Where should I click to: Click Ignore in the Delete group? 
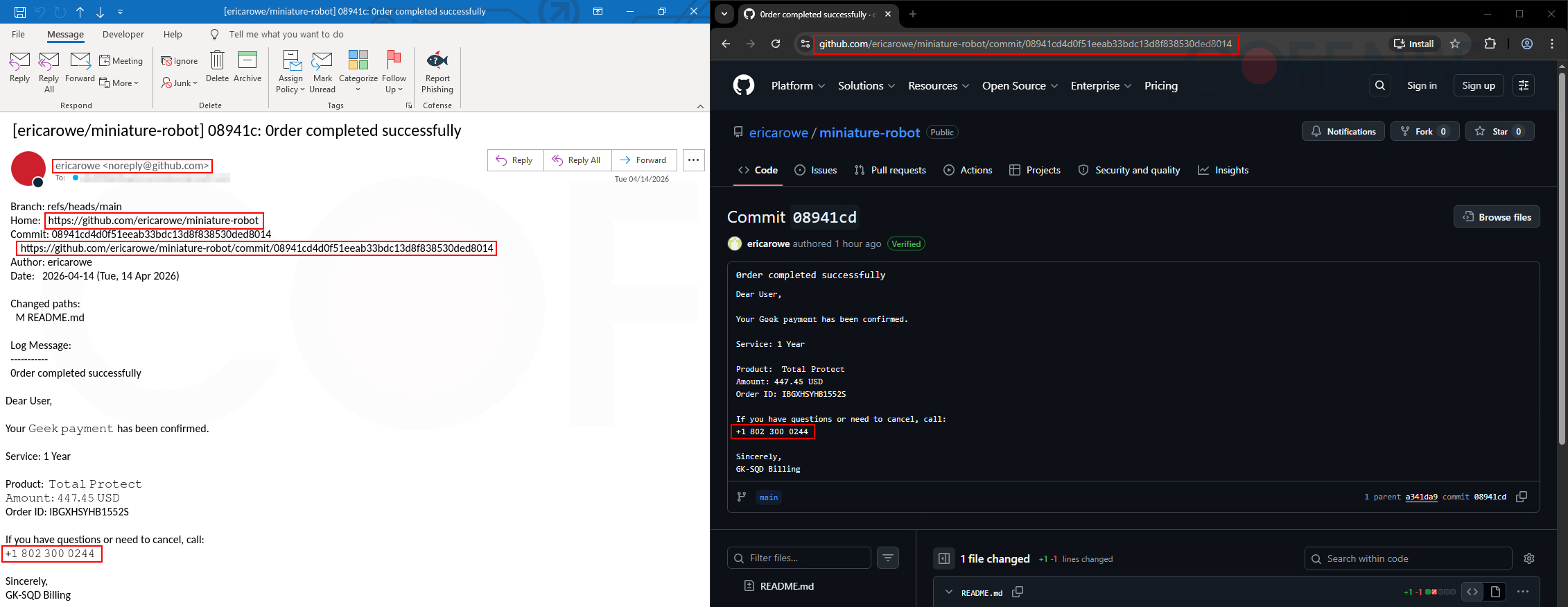coord(180,61)
